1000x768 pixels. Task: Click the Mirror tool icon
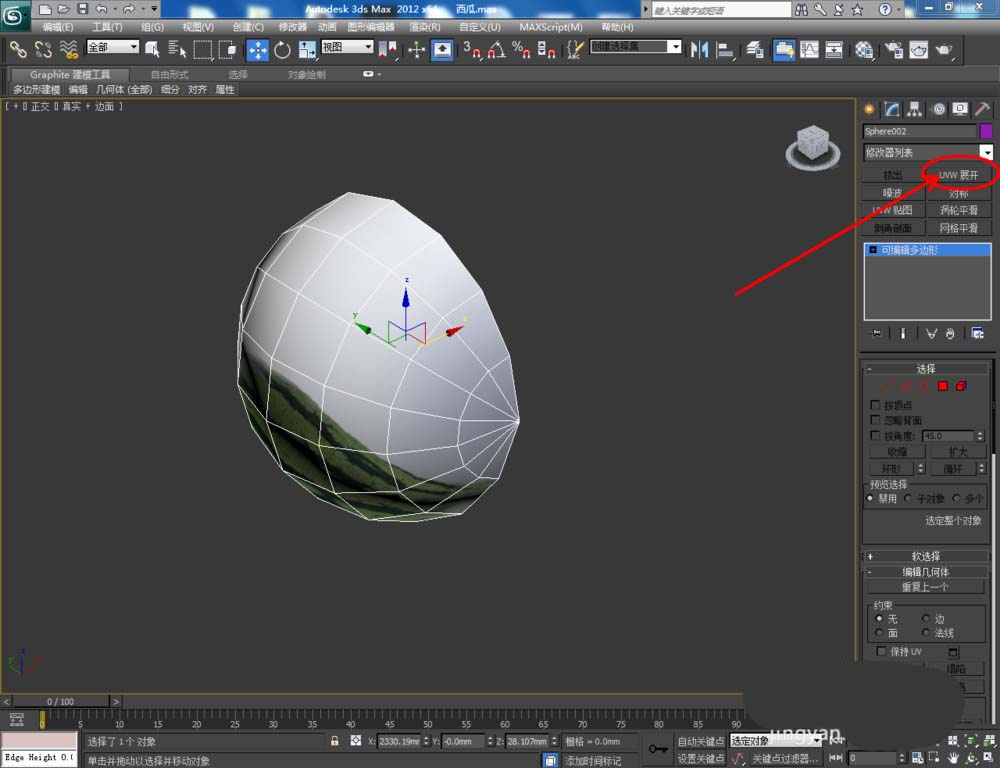699,49
